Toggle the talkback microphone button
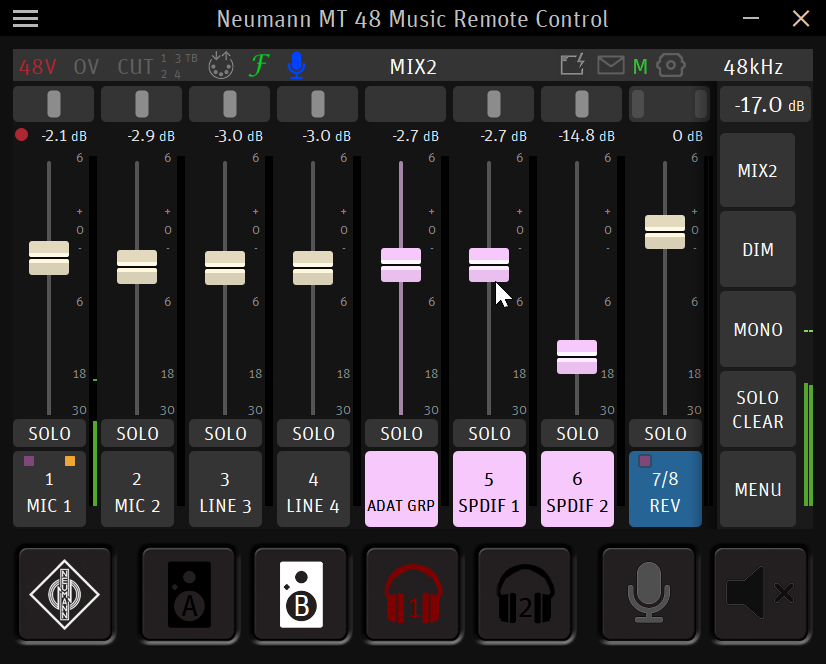Viewport: 826px width, 664px height. 648,594
